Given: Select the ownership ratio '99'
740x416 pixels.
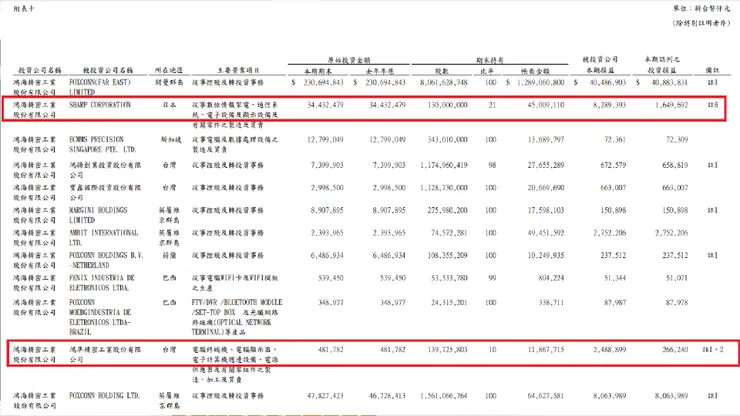Looking at the screenshot, I should [492, 278].
